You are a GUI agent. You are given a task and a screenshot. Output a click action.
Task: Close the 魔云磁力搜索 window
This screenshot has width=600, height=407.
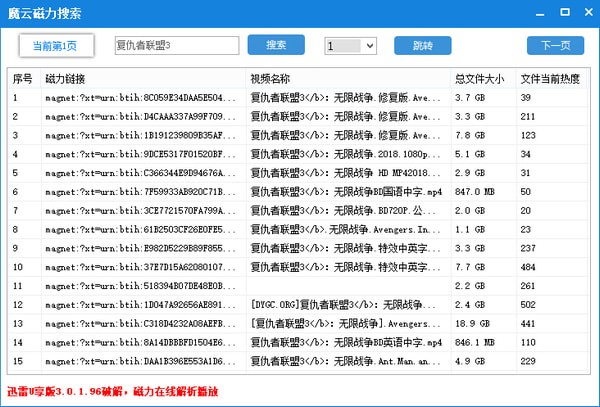pos(589,12)
